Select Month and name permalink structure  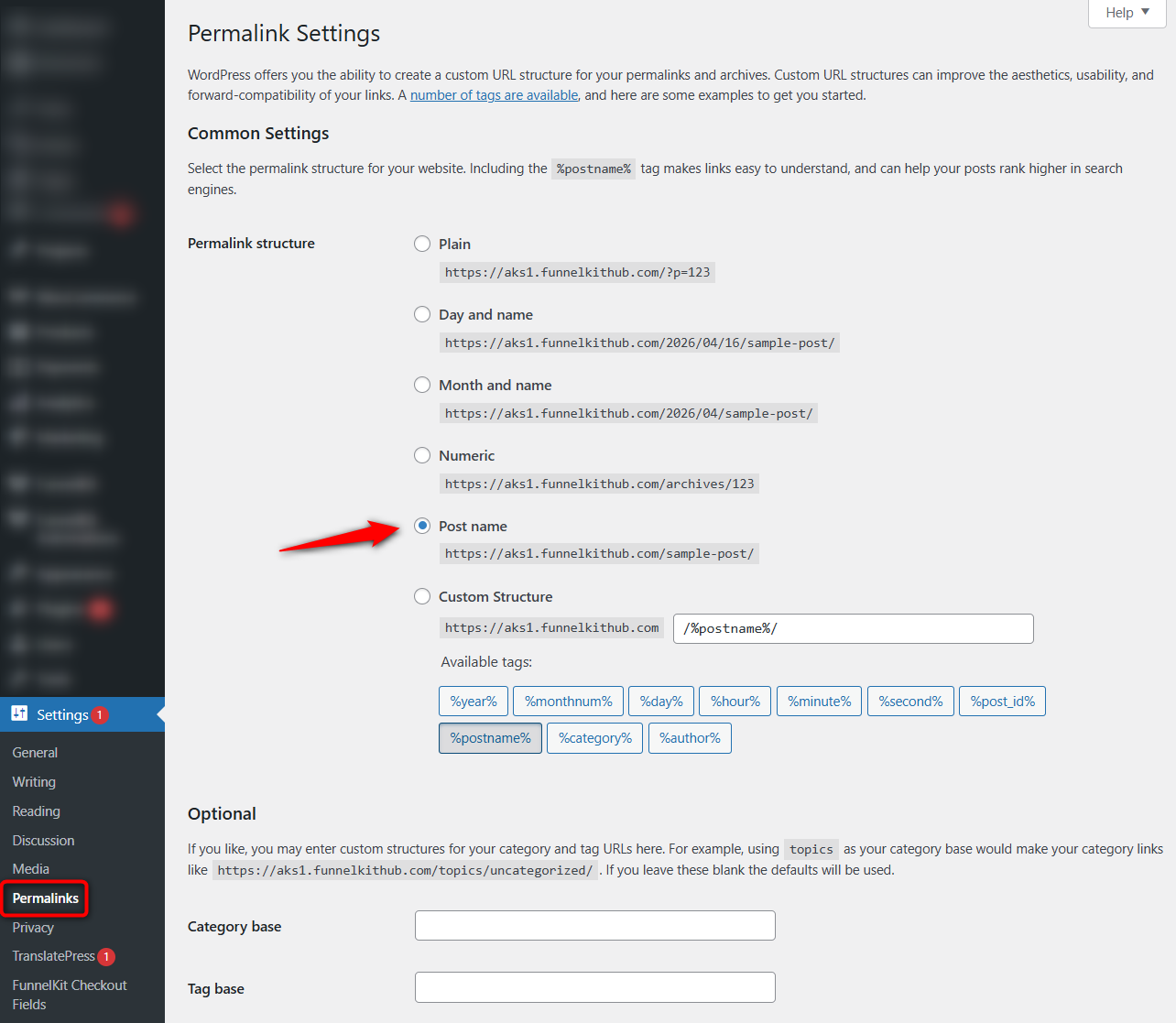point(422,385)
